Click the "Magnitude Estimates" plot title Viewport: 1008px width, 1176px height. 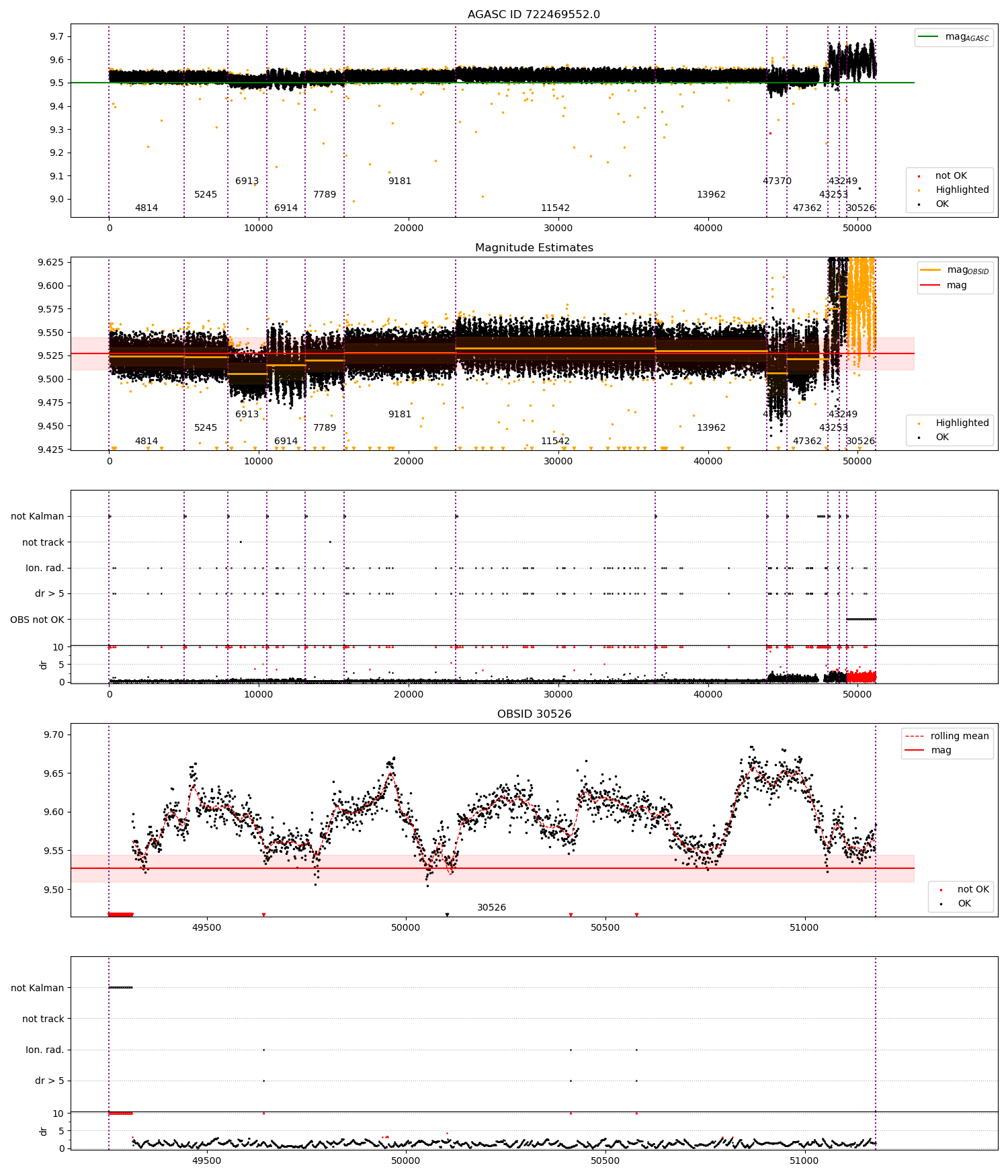pyautogui.click(x=534, y=248)
